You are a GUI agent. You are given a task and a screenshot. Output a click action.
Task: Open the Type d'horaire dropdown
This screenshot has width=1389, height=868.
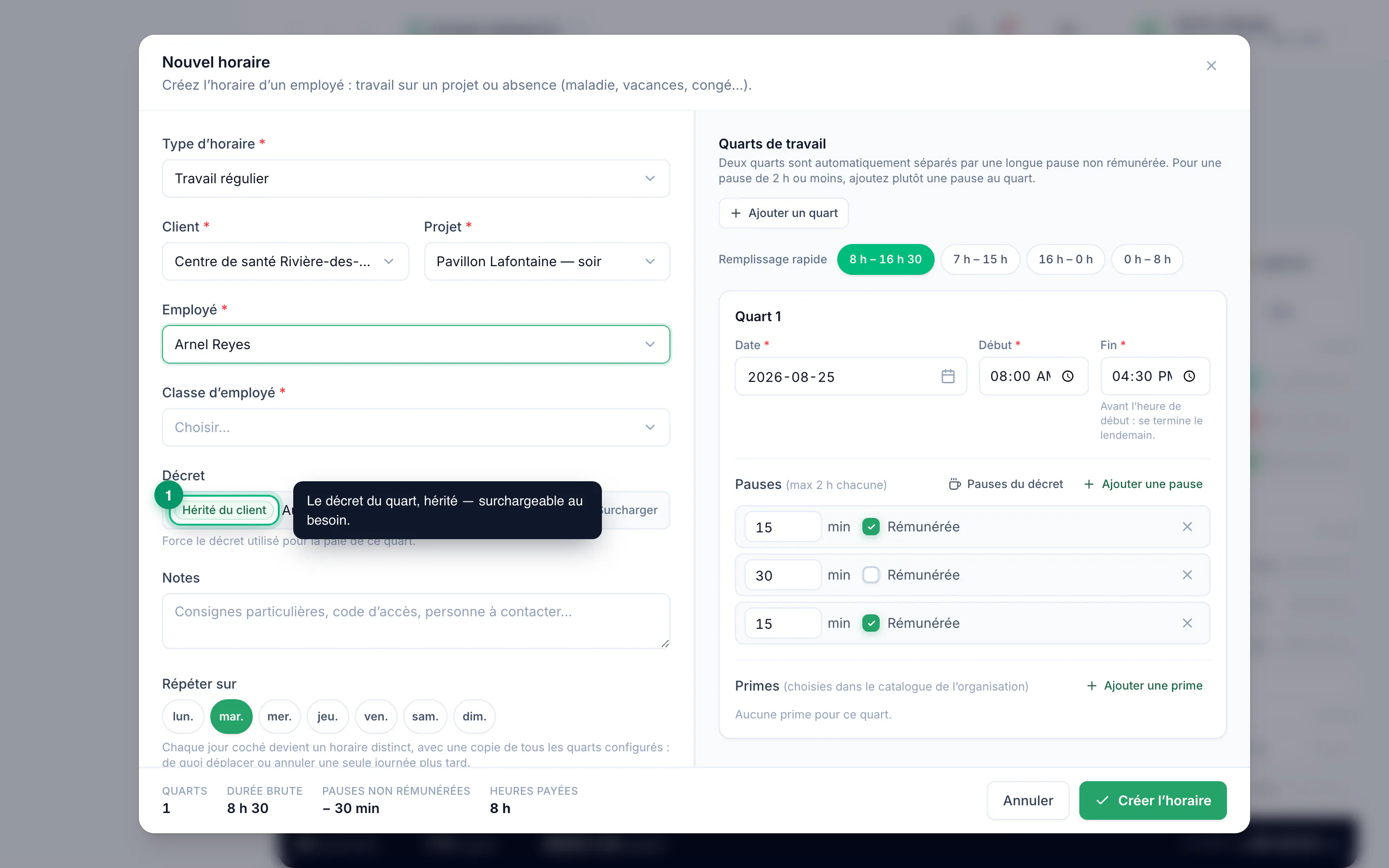(x=416, y=178)
